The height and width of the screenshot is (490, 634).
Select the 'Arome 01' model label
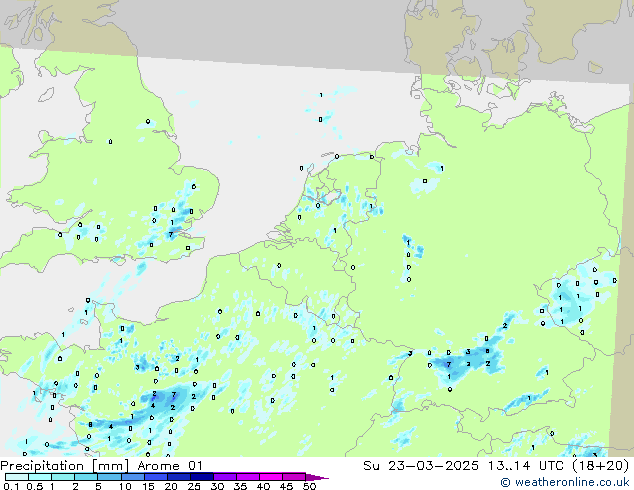coord(170,466)
